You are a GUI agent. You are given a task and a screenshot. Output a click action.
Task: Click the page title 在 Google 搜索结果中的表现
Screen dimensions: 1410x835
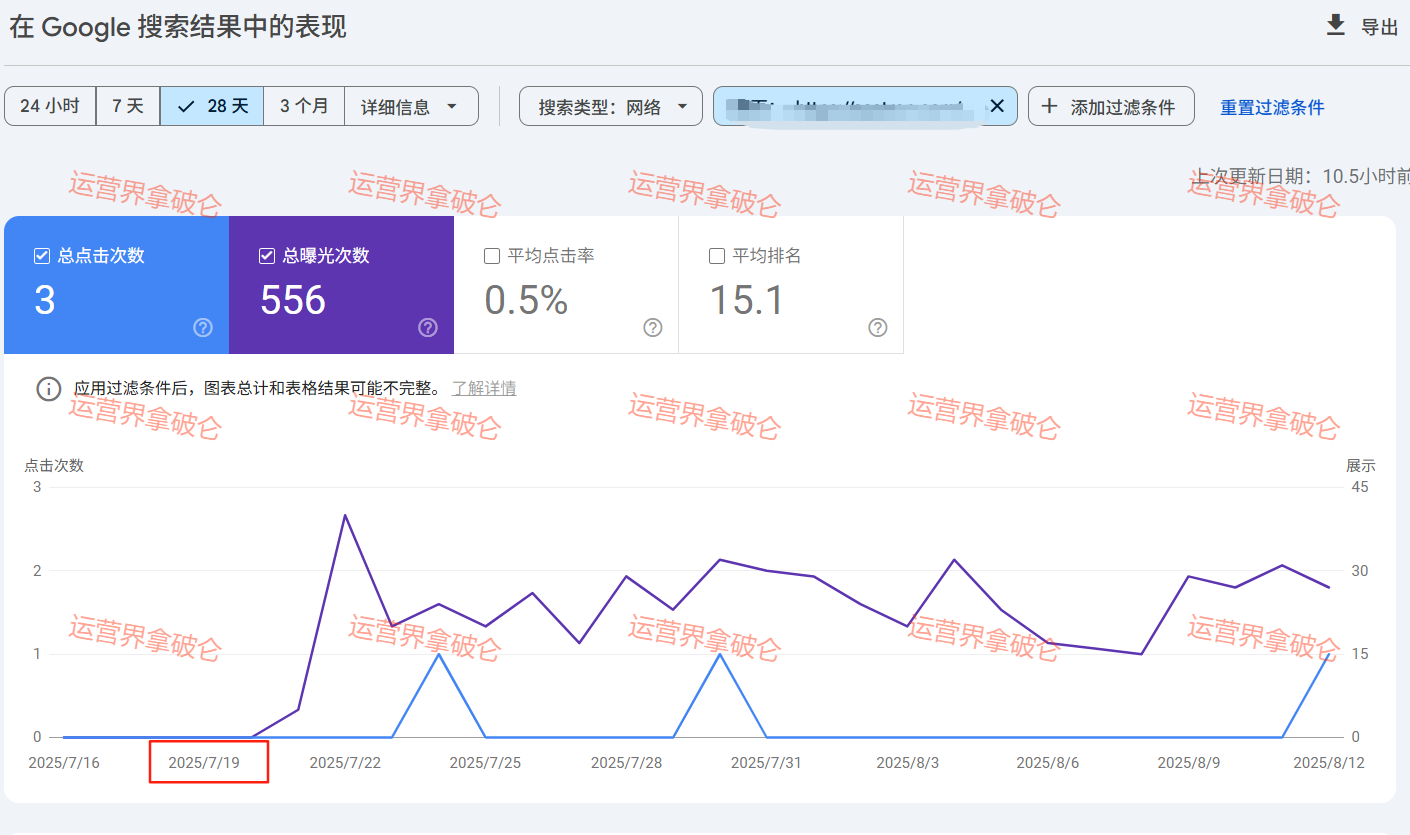tap(178, 27)
